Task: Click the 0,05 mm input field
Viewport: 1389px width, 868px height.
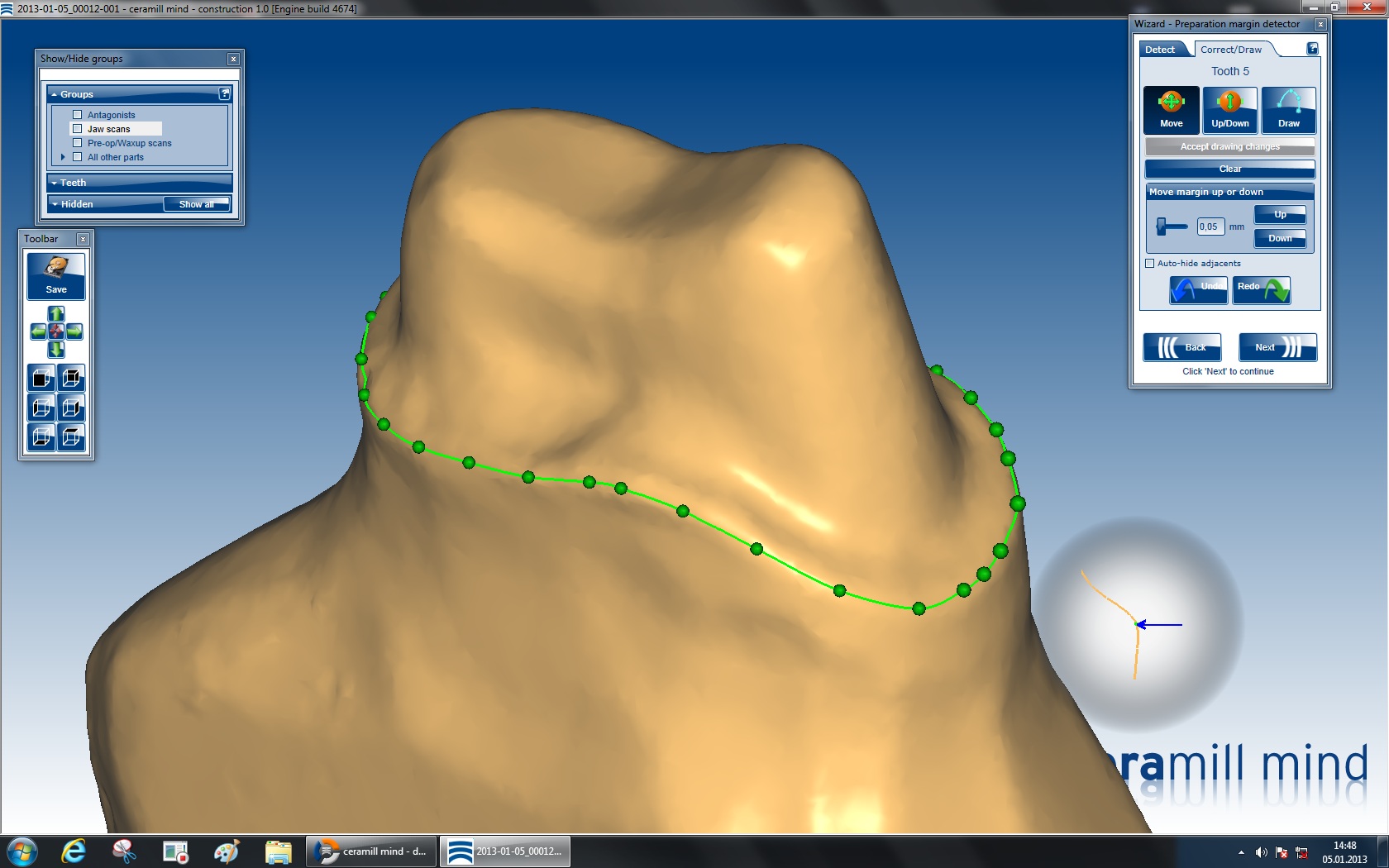Action: (1210, 227)
